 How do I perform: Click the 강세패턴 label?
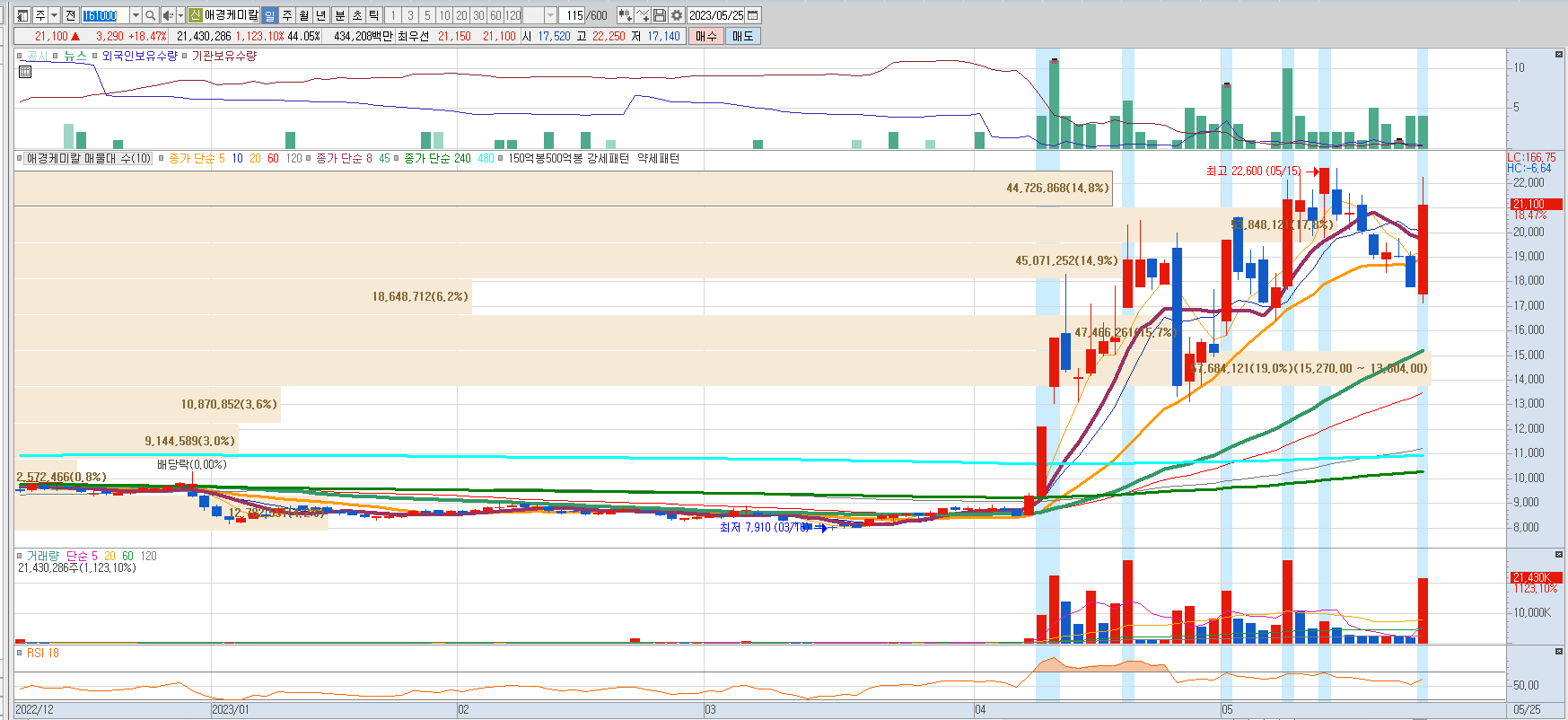tap(608, 158)
